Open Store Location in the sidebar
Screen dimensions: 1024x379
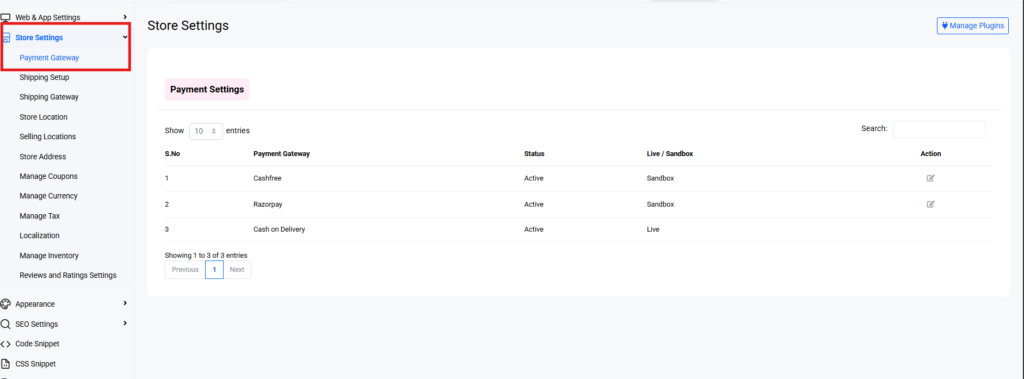44,117
